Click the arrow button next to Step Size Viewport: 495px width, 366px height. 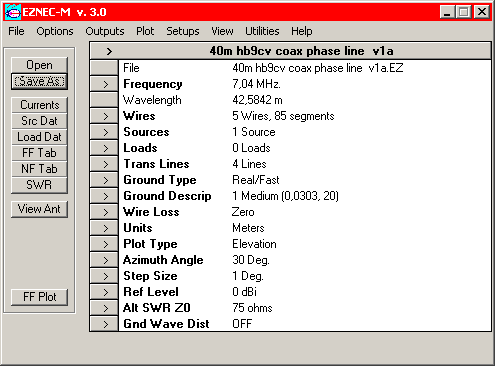104,276
